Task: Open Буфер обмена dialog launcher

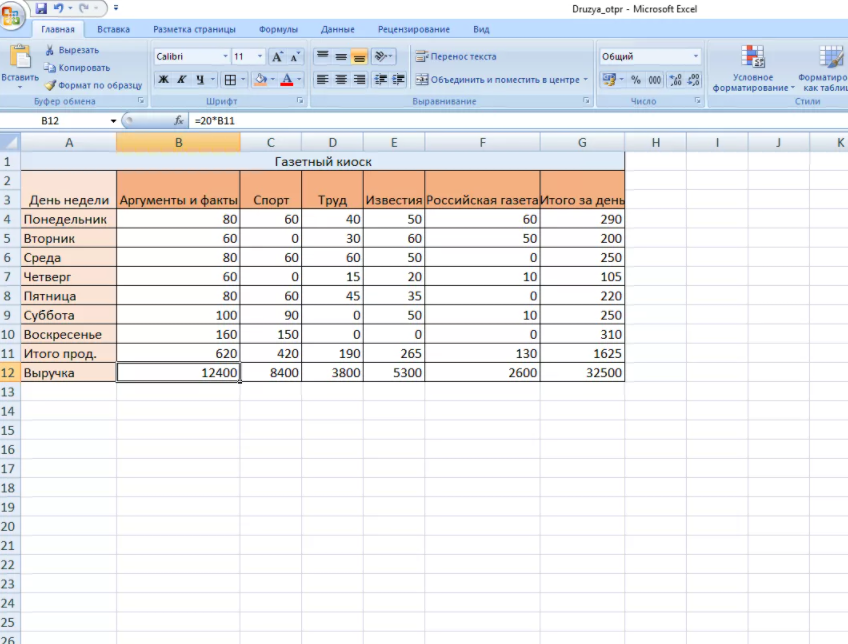Action: pyautogui.click(x=141, y=101)
